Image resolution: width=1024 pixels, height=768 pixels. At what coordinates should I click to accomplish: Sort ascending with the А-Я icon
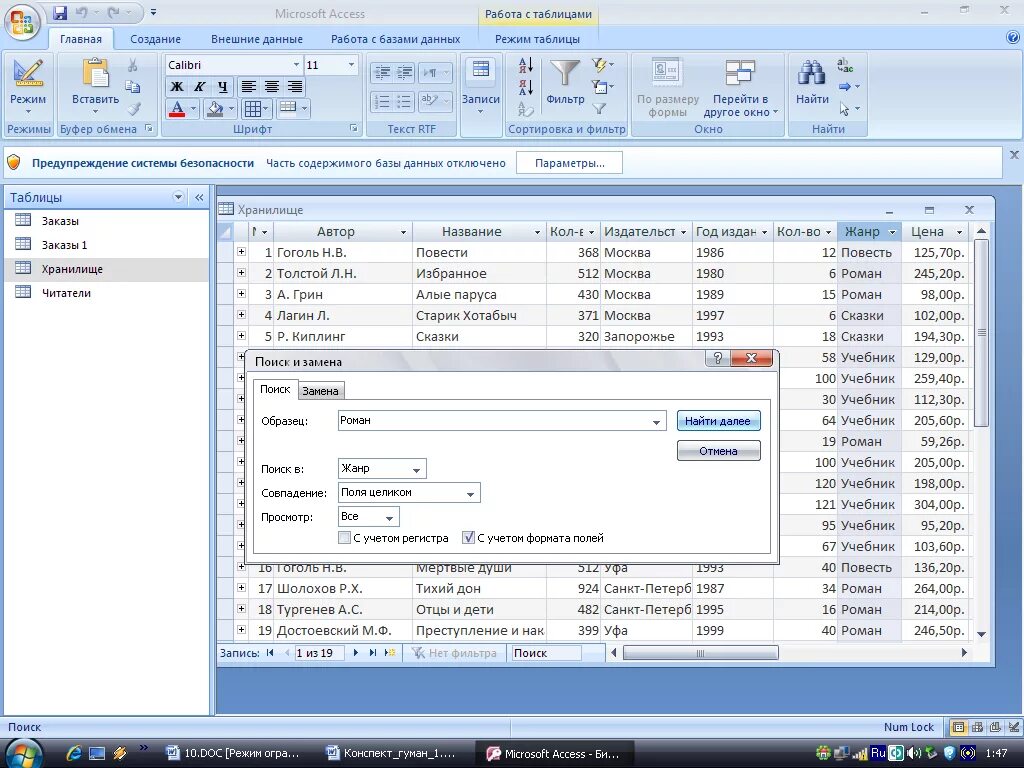click(526, 65)
